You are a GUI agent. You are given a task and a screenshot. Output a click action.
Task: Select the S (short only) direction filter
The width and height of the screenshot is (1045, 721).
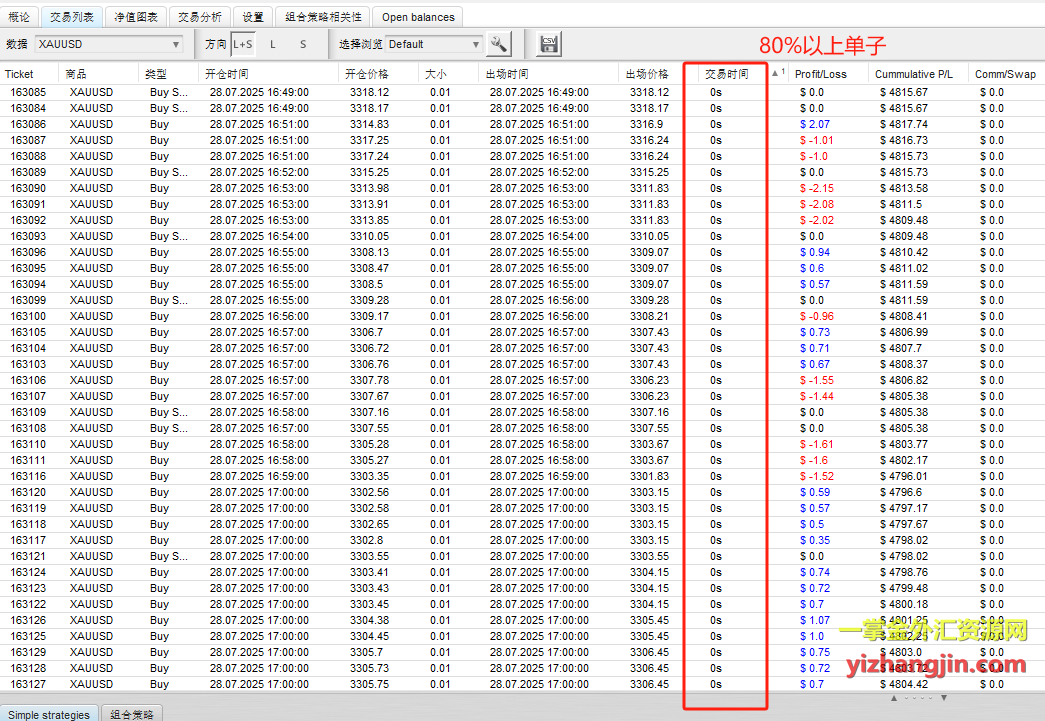(303, 44)
